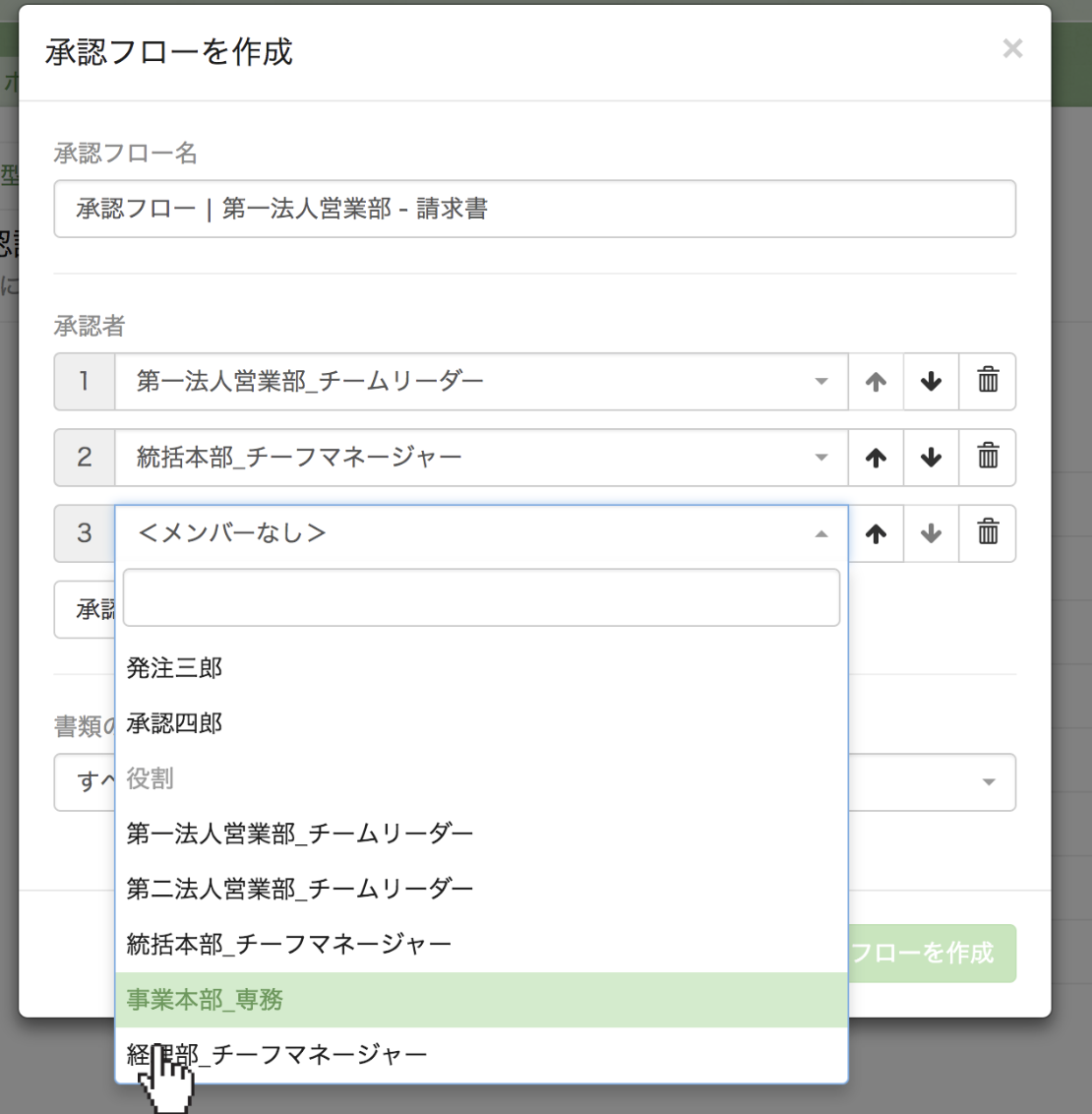Move approver 1 down with arrow icon
This screenshot has width=1092, height=1114.
pyautogui.click(x=931, y=382)
